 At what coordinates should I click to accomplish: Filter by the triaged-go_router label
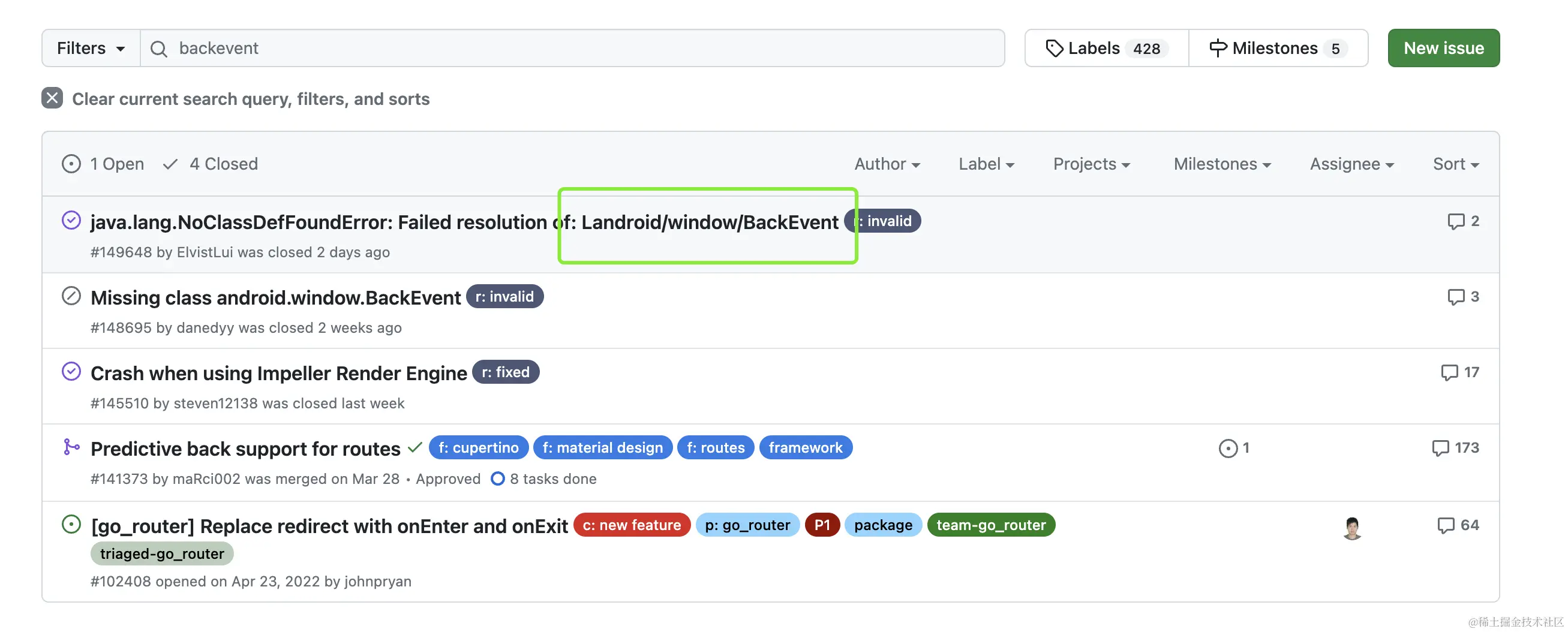pyautogui.click(x=162, y=553)
